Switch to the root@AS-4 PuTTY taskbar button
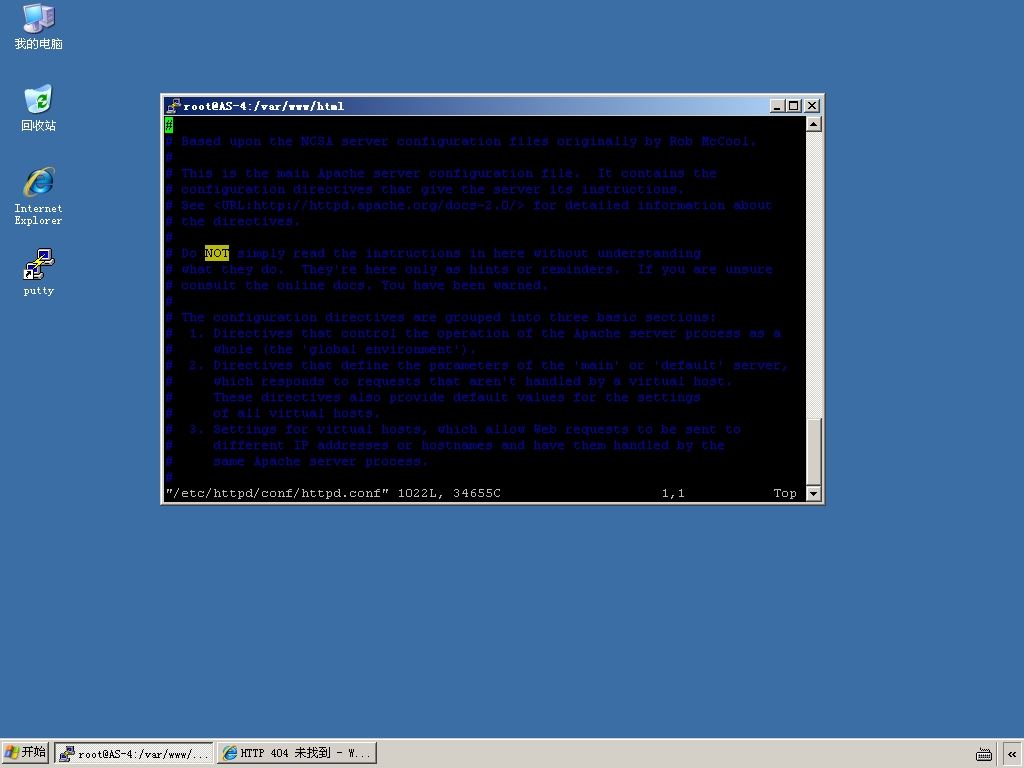Screen dimensions: 1024x768 tap(134, 753)
